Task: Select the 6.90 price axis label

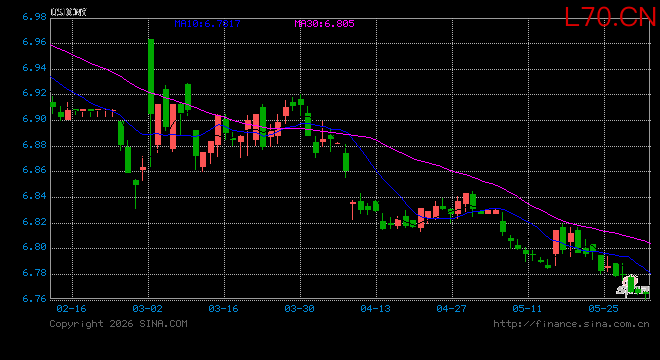Action: [x=35, y=119]
